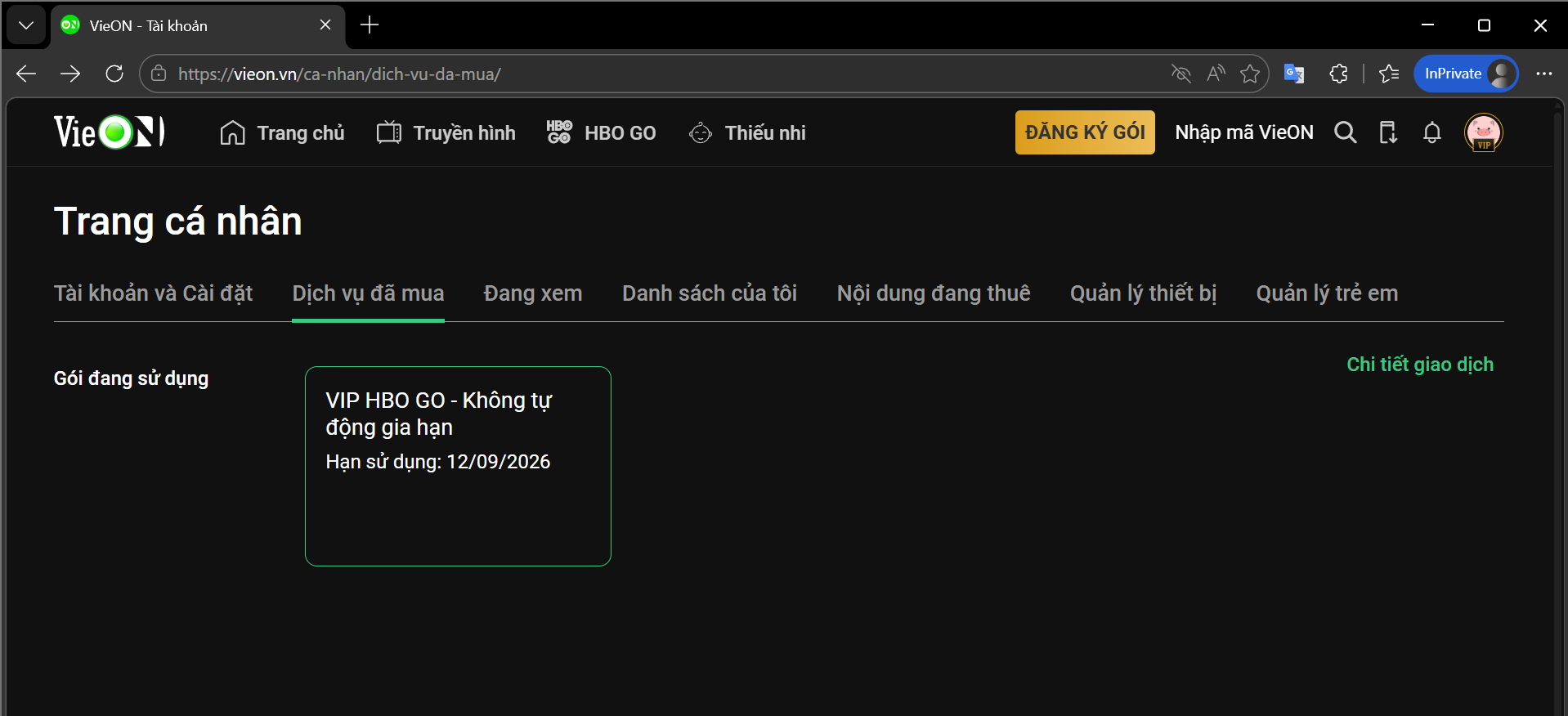Click the Trang cá nhân heading
The image size is (1568, 716).
click(x=178, y=222)
